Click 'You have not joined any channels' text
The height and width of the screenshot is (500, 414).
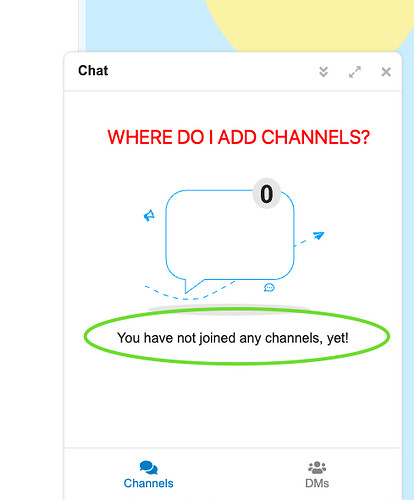click(x=233, y=338)
